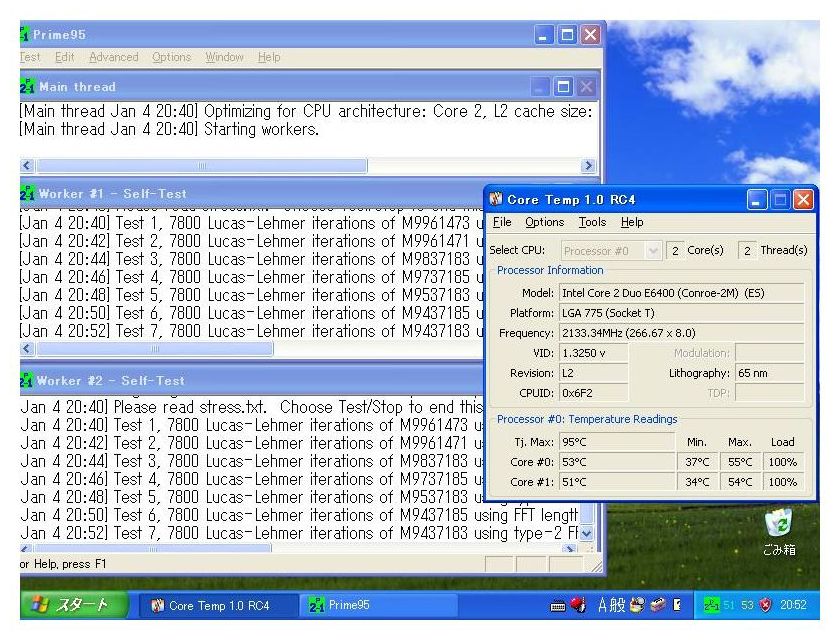840x640 pixels.
Task: Click the keyboard IME icon in the language bar
Action: [x=558, y=606]
